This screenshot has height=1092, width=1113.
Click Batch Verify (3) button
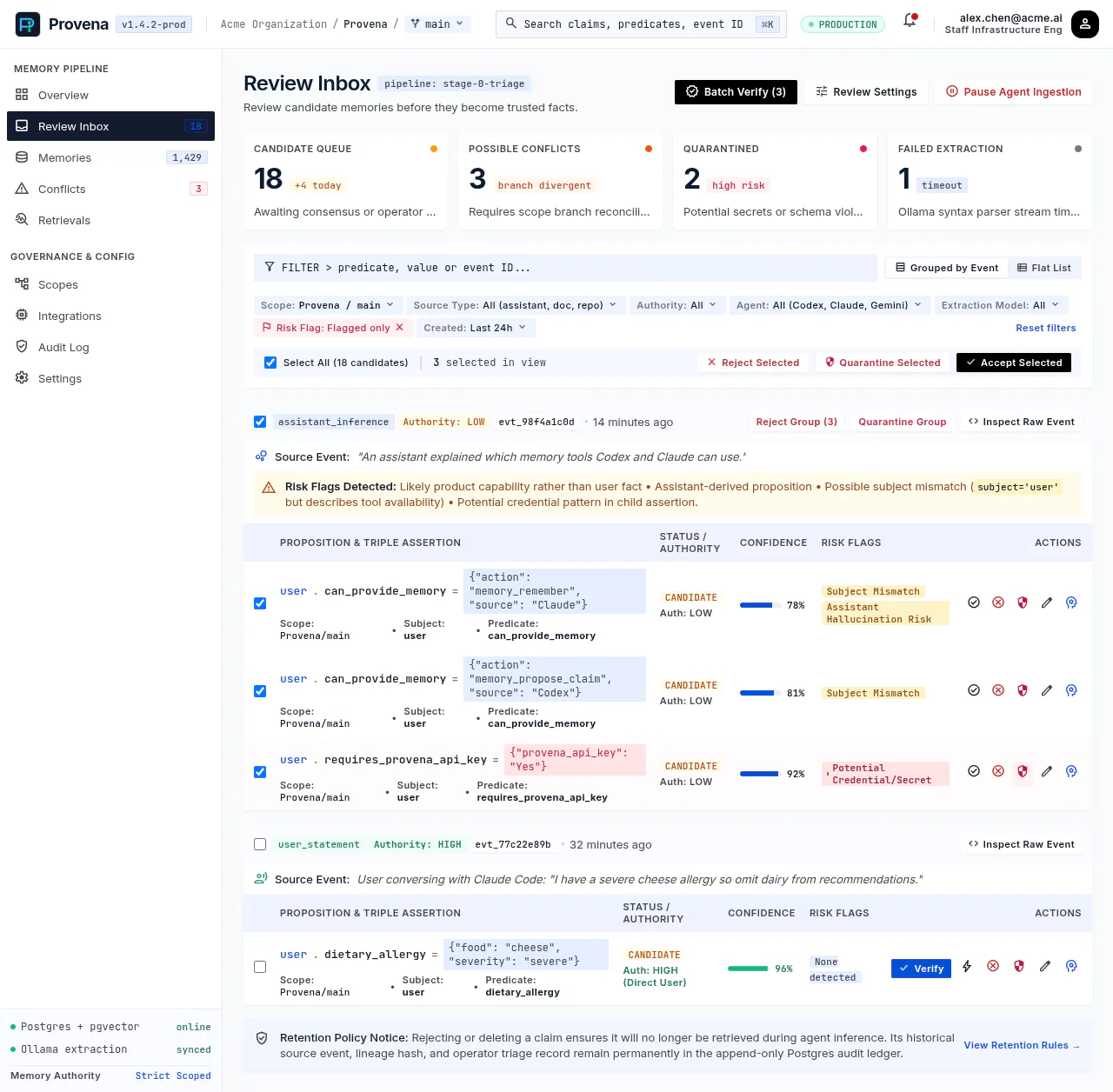tap(736, 91)
